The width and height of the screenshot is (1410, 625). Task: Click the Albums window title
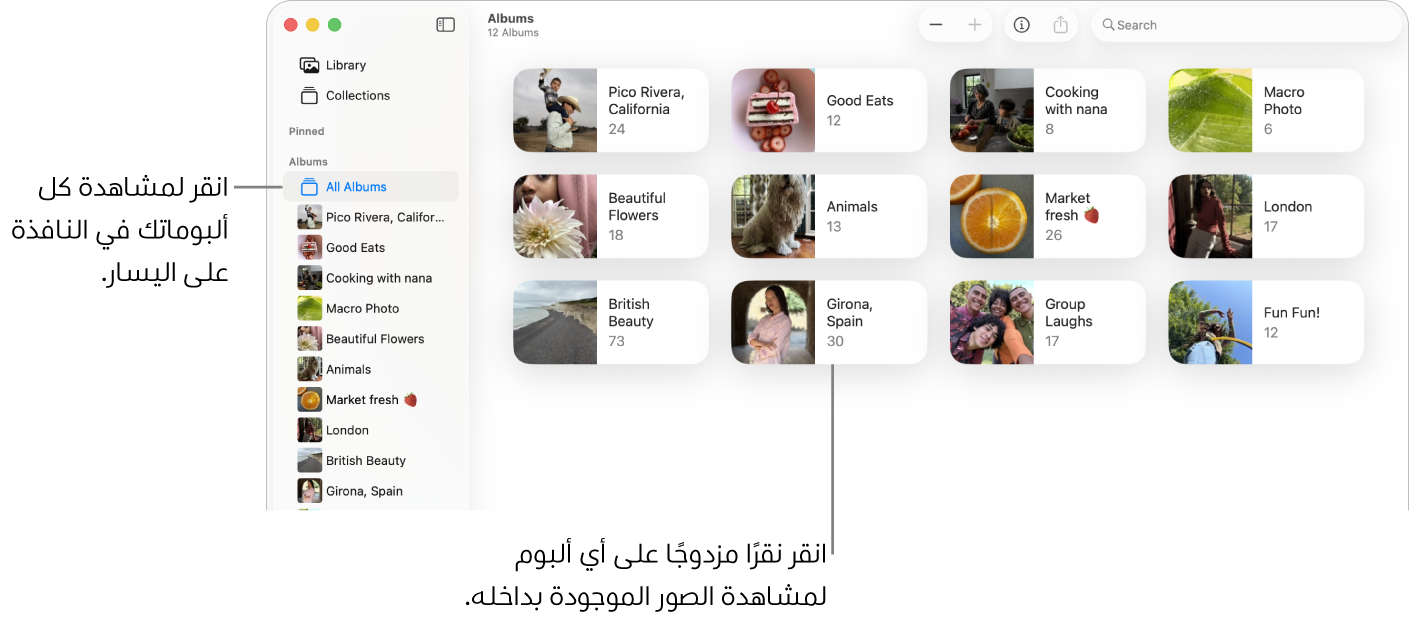[x=511, y=18]
